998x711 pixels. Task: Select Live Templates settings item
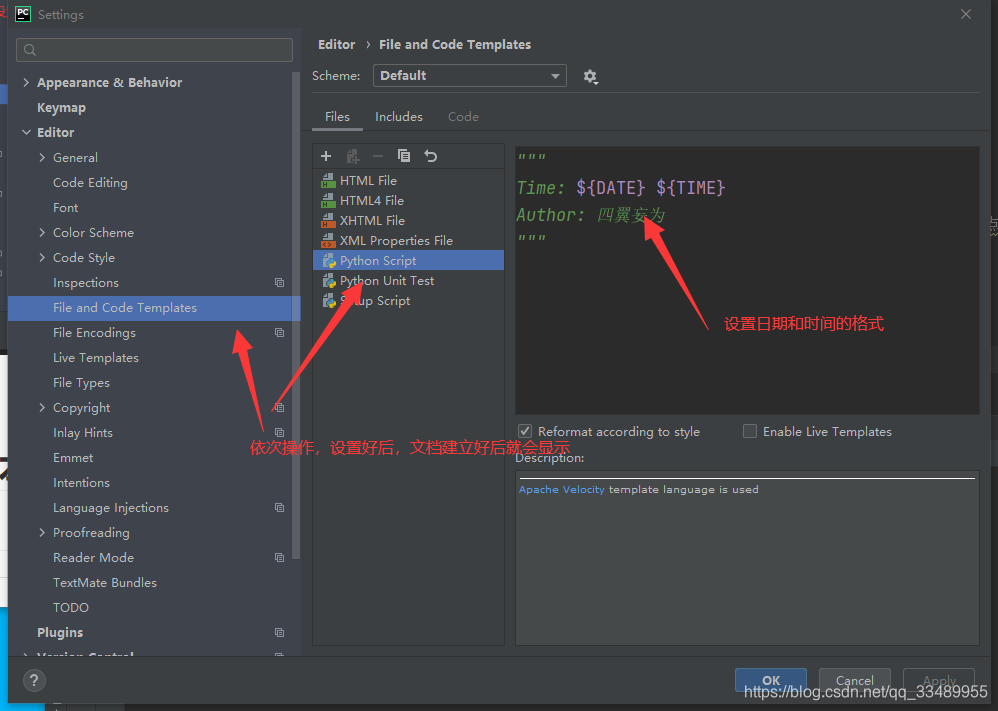pyautogui.click(x=95, y=358)
